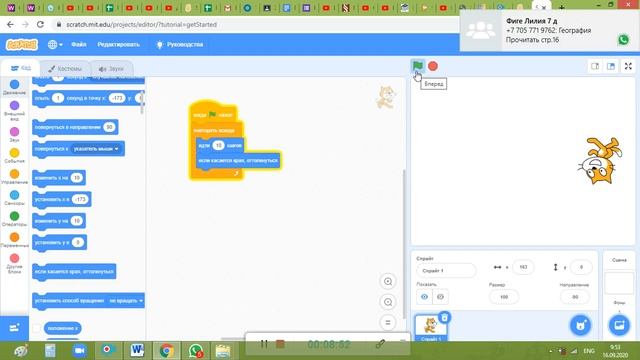640x360 pixels.
Task: Open Zoom from the taskbar
Action: click(79, 351)
